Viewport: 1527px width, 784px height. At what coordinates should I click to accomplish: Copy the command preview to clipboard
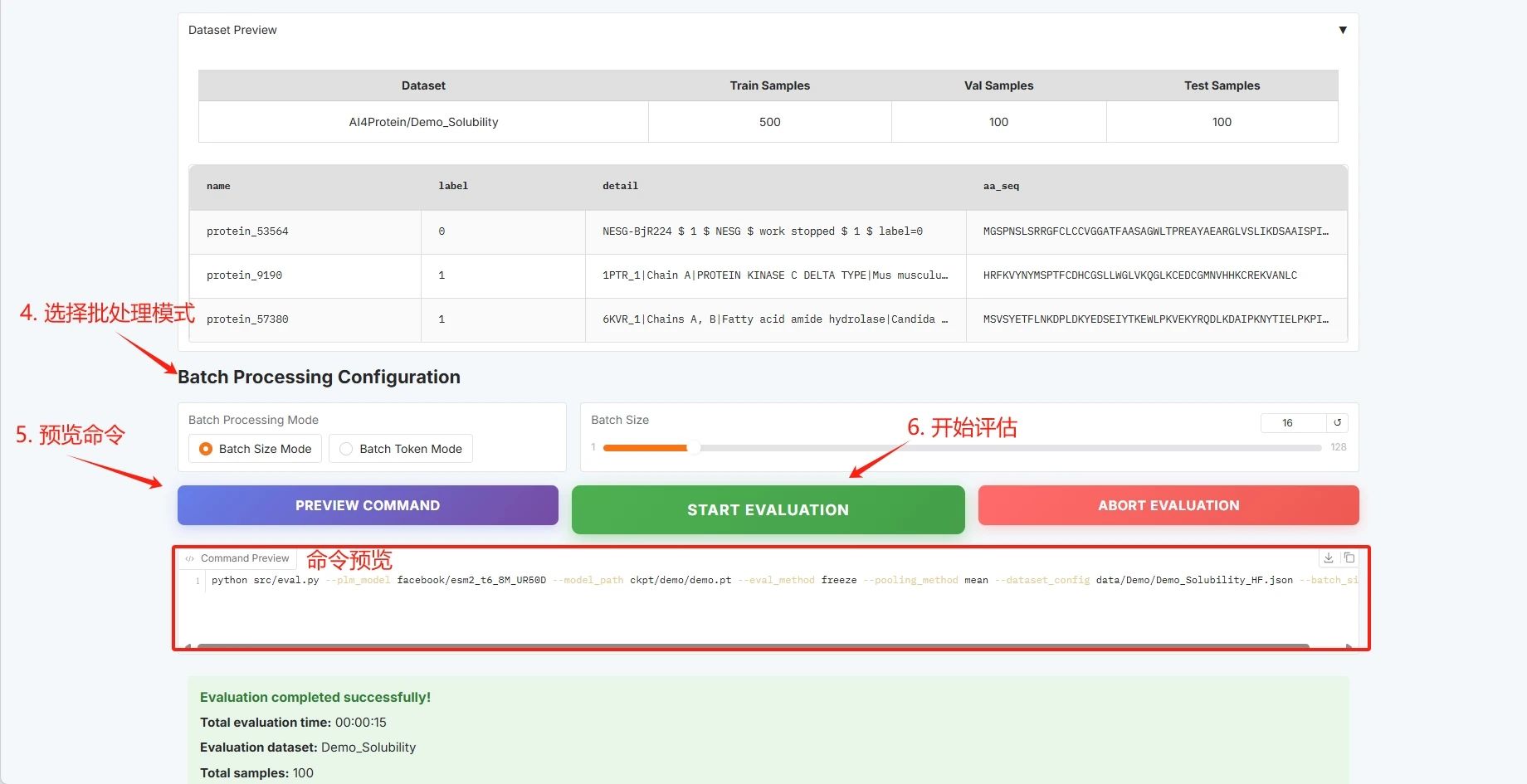(x=1349, y=558)
